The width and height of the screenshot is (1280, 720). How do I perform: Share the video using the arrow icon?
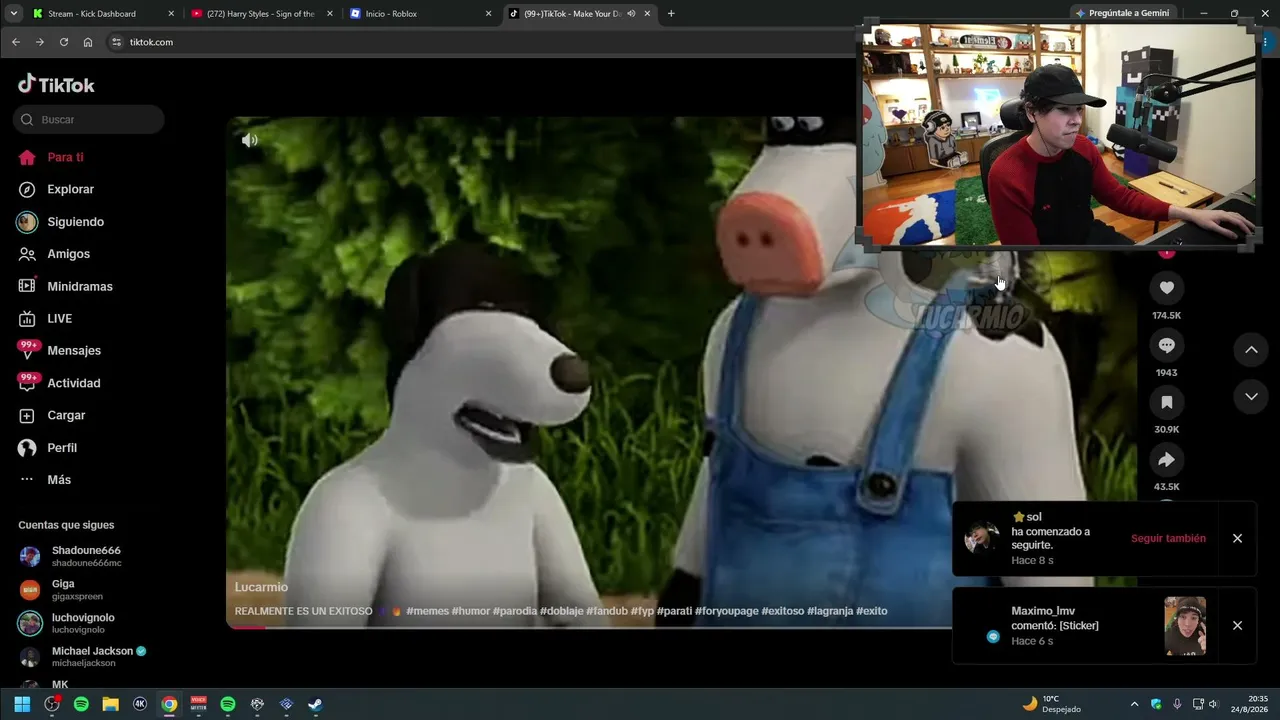1166,460
